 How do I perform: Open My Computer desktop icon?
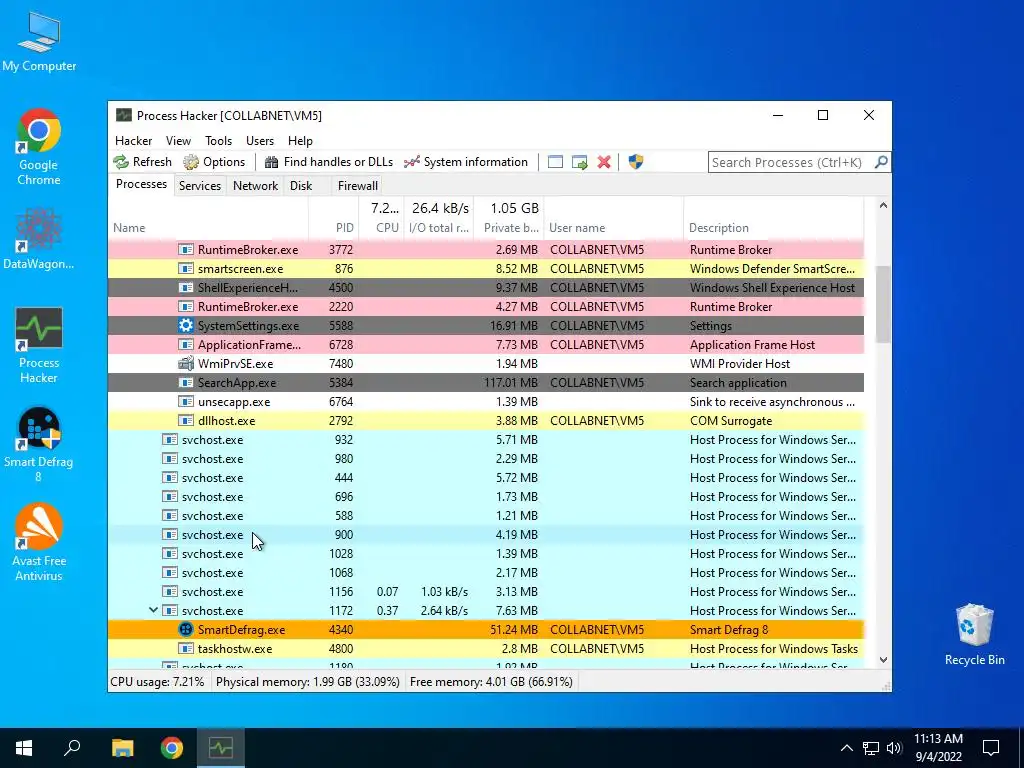39,42
